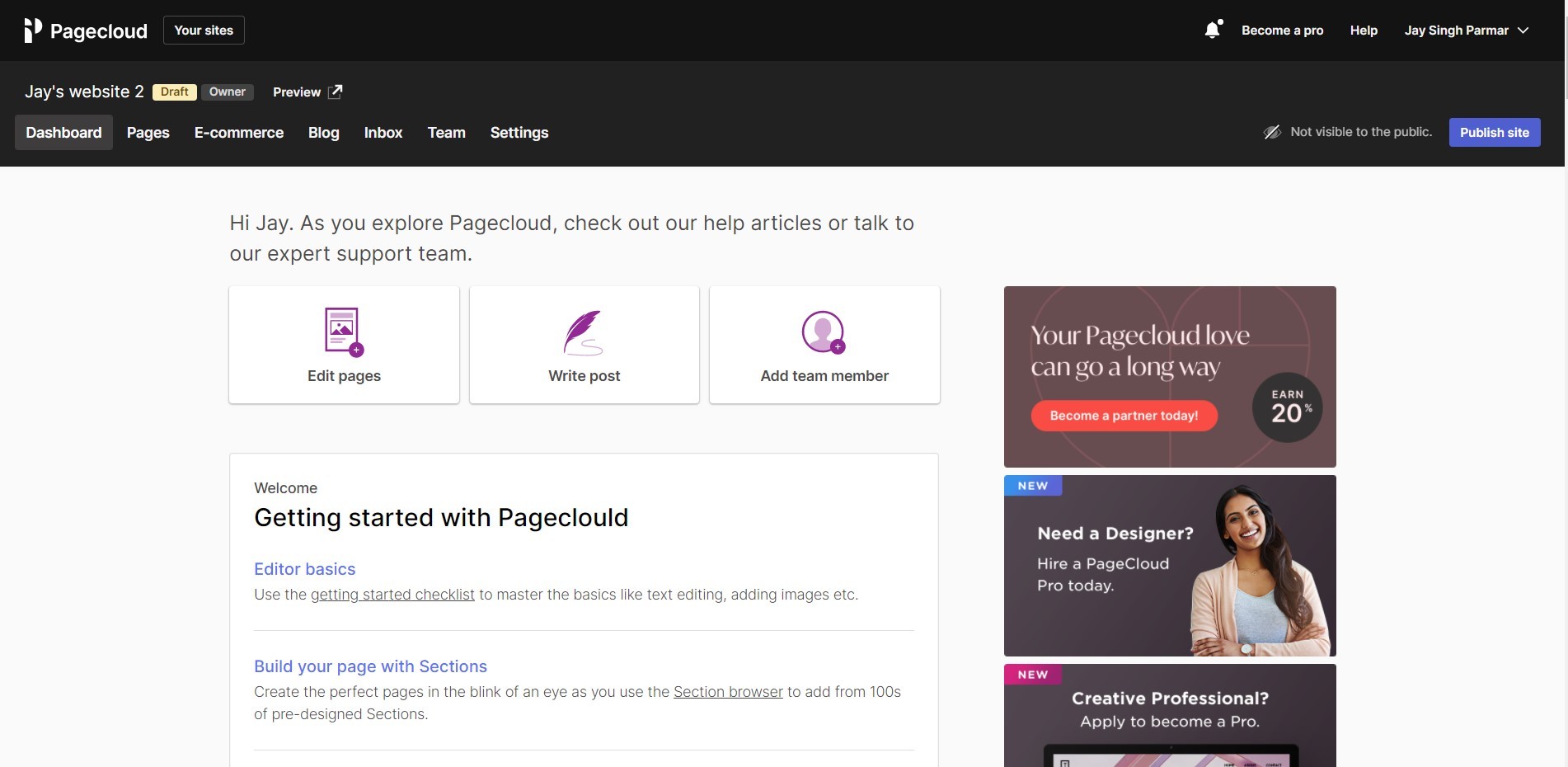Click the Add team member avatar icon
Image resolution: width=1568 pixels, height=767 pixels.
coord(824,332)
